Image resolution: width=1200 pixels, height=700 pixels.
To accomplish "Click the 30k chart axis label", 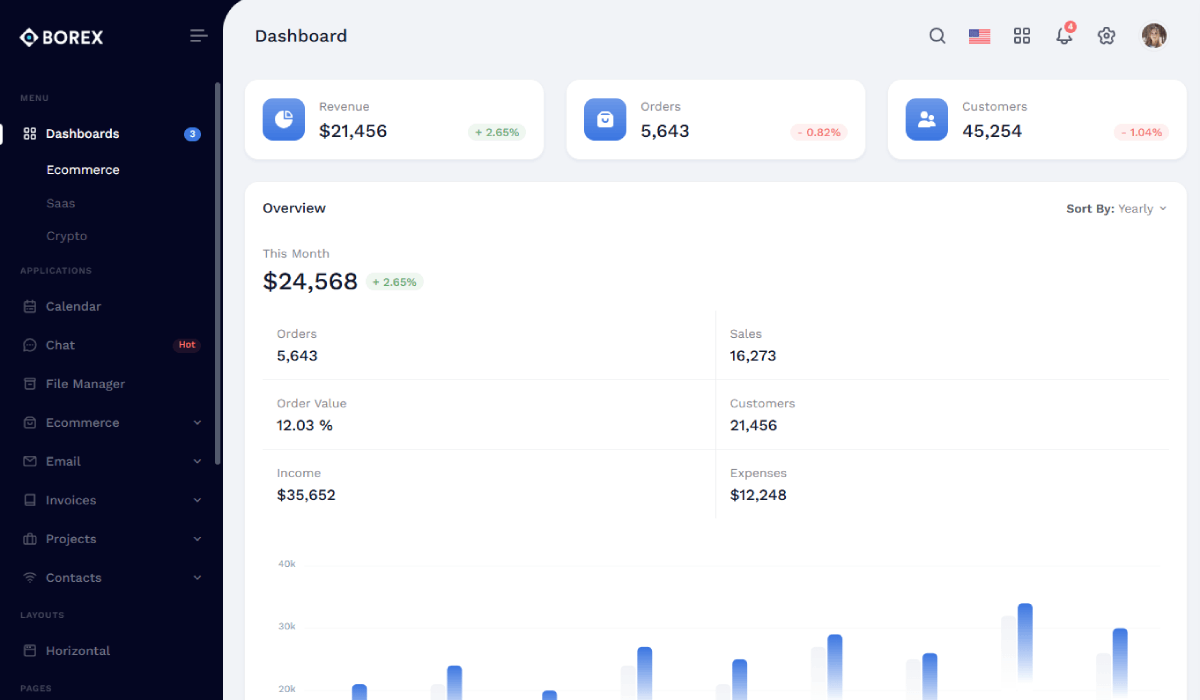I will coord(287,627).
